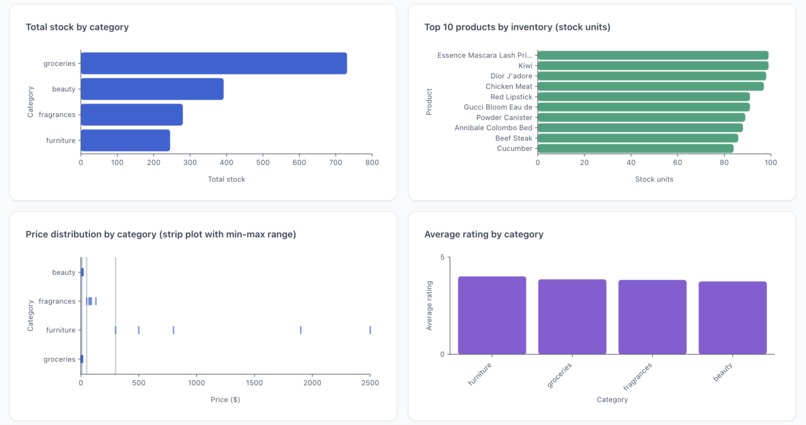Click the '2000' tick on Price axis
Image resolution: width=806 pixels, height=425 pixels.
(312, 383)
